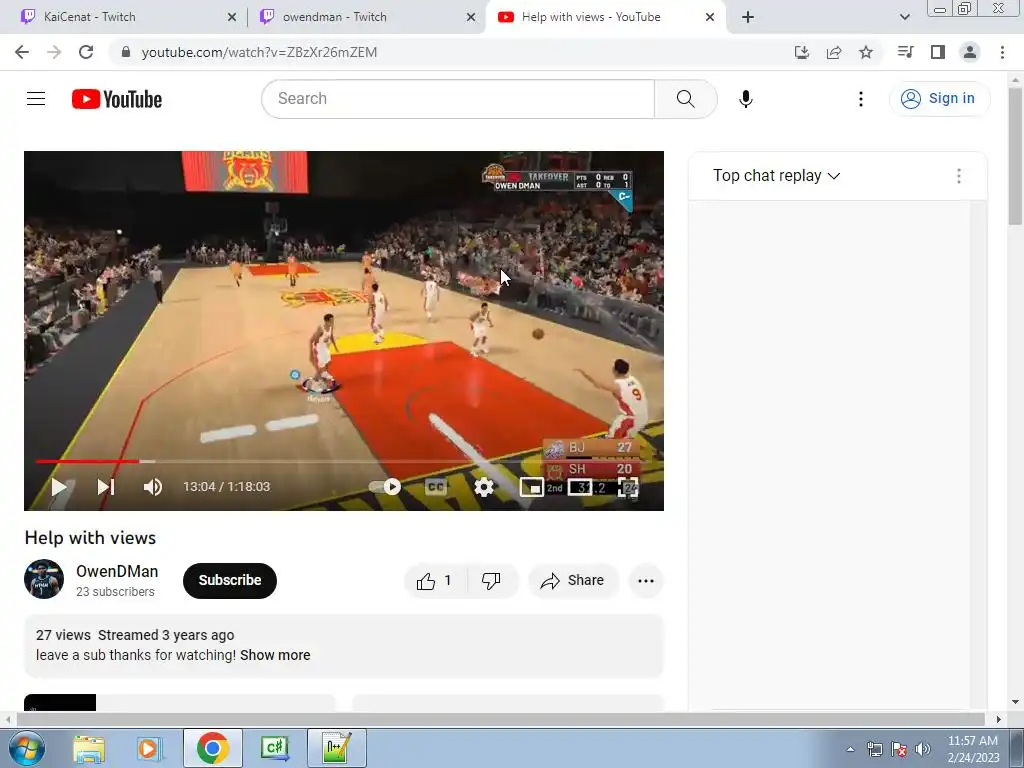This screenshot has width=1024, height=768.
Task: Close the owendman Twitch tab
Action: [471, 18]
